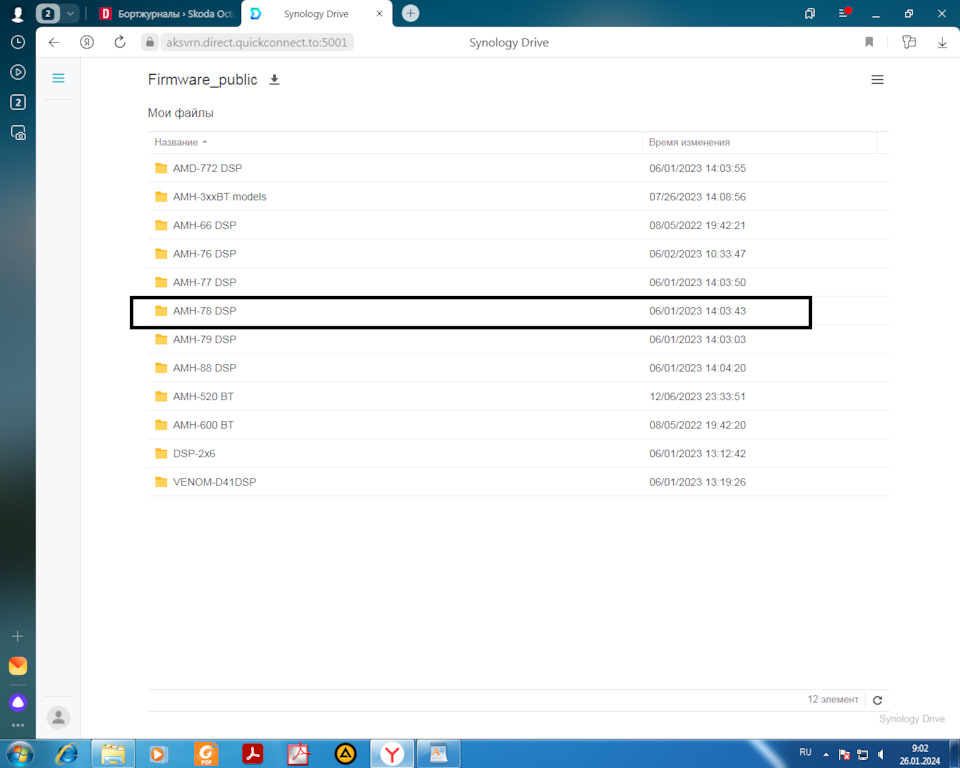Open Adobe Acrobat from taskbar

(252, 754)
